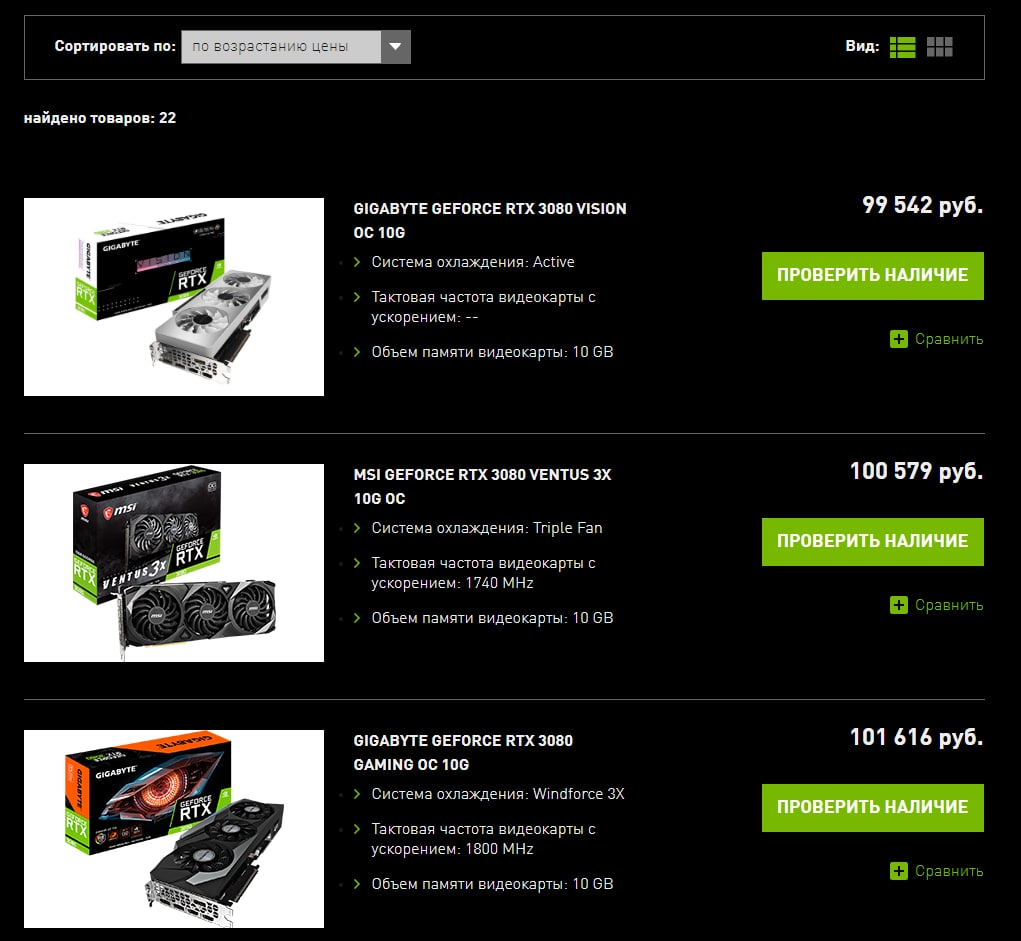Click compare plus icon for Gigabyte Gaming OC
This screenshot has height=941, width=1021.
pos(899,871)
